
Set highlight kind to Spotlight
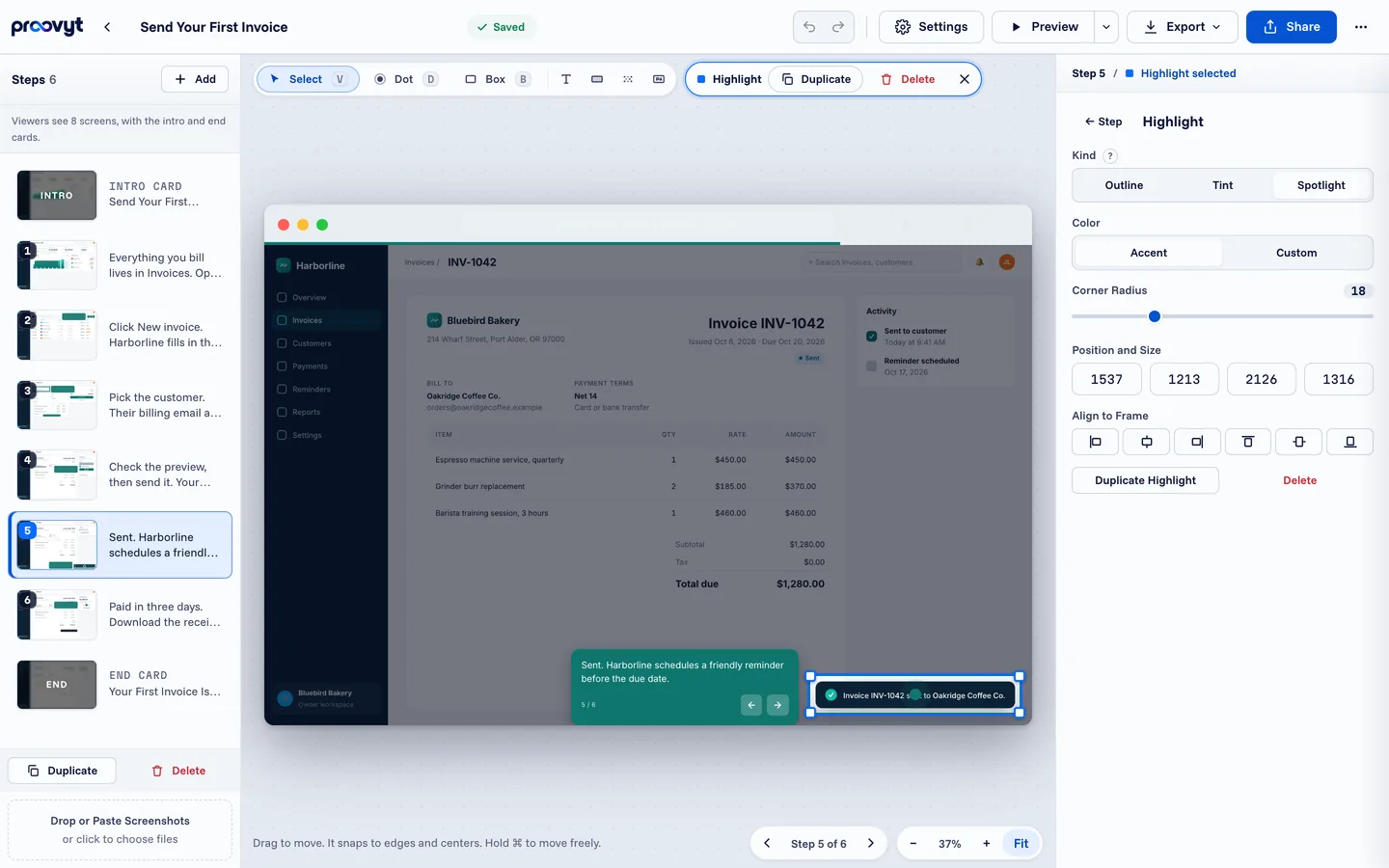click(x=1321, y=185)
